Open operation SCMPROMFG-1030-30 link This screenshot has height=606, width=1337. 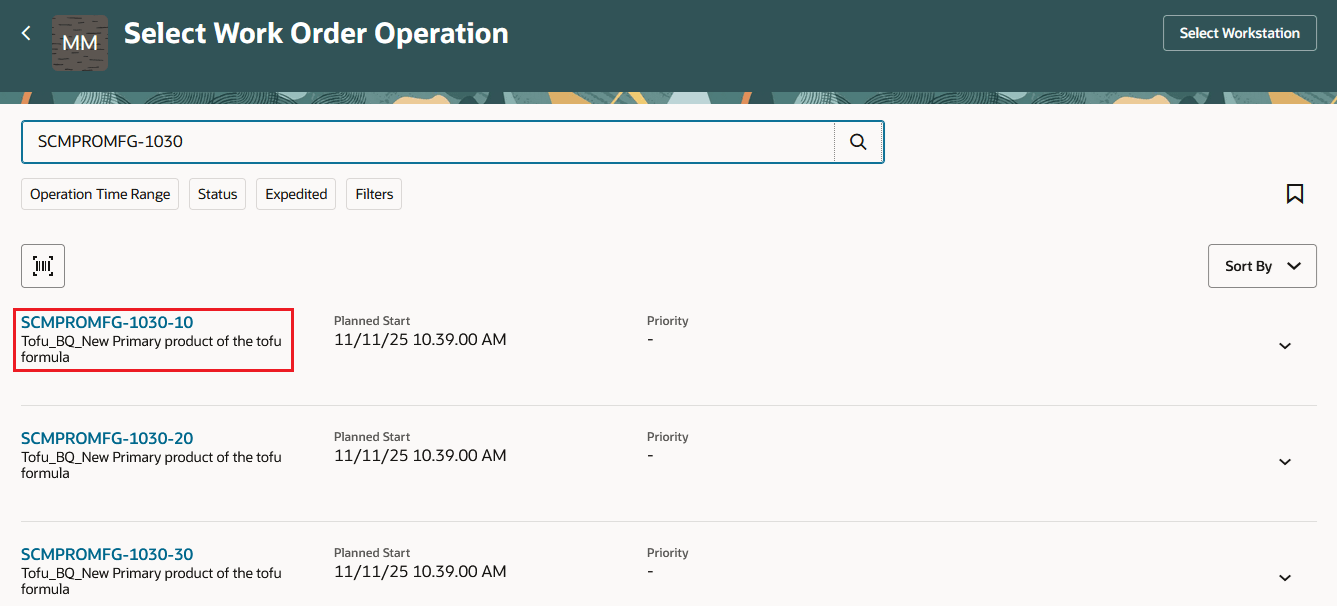(107, 553)
